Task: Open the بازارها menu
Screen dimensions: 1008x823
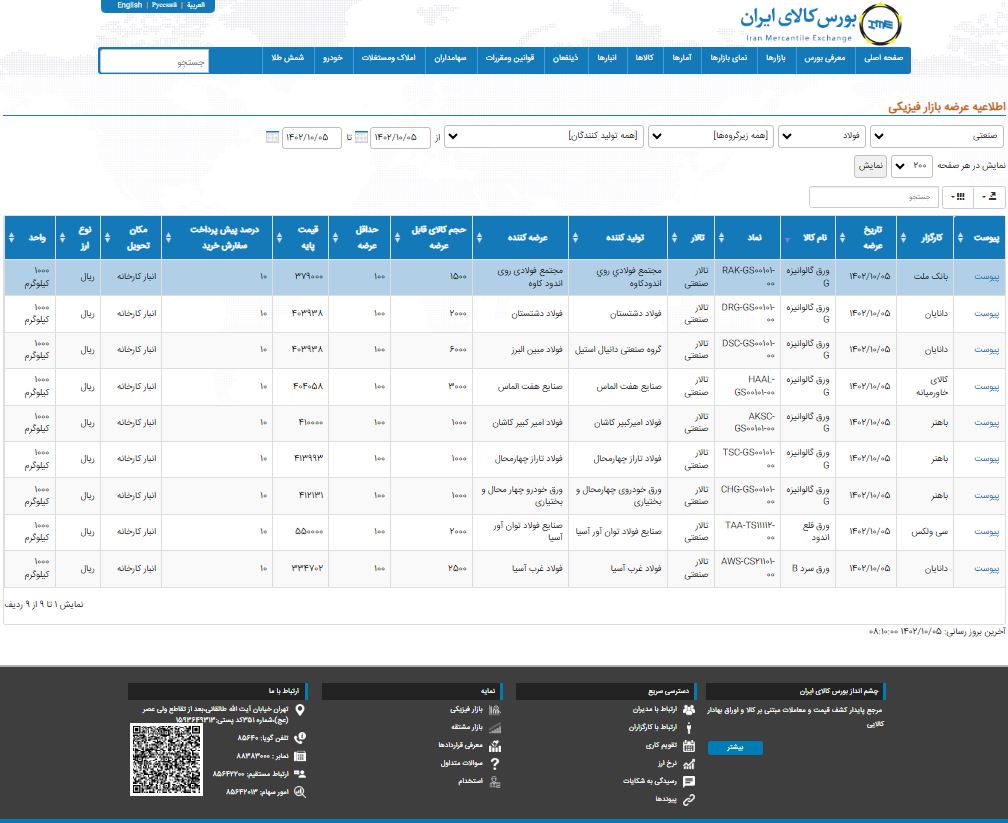Action: [775, 59]
